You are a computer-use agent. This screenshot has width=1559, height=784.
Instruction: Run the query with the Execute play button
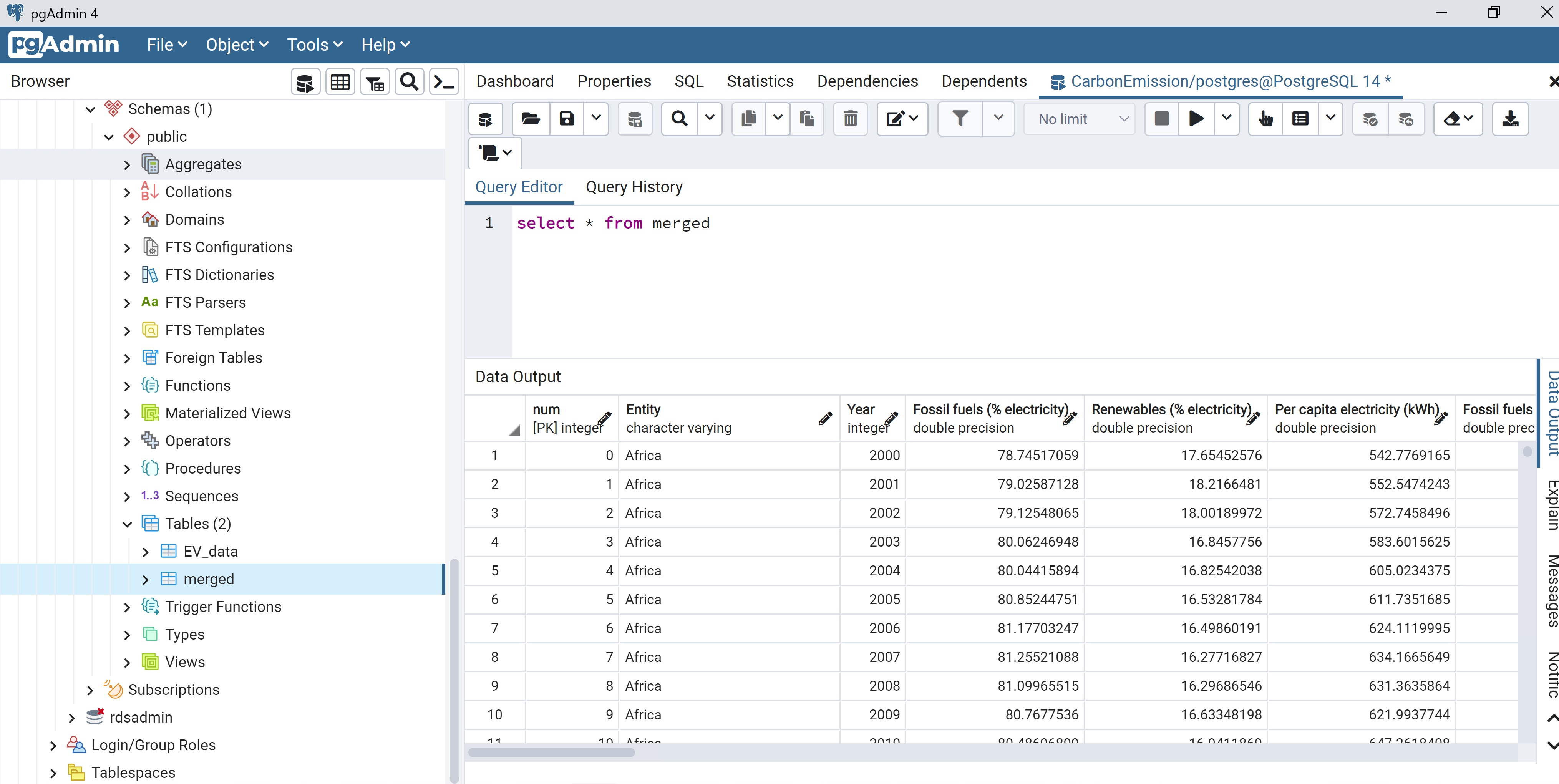(x=1196, y=119)
